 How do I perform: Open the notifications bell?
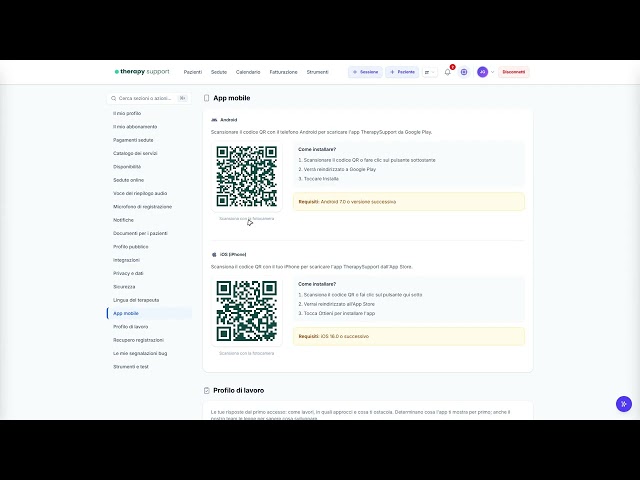click(447, 72)
